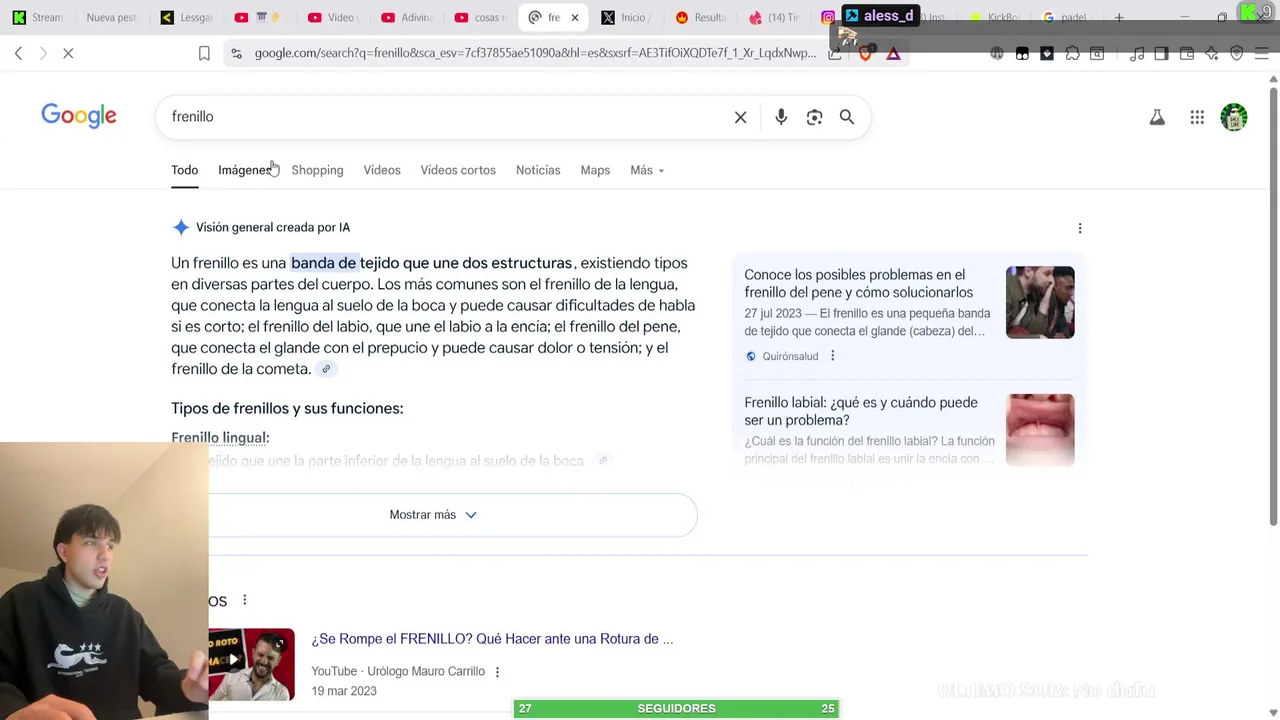Select the Todo search tab
Screen dimensions: 1280x720
click(184, 170)
